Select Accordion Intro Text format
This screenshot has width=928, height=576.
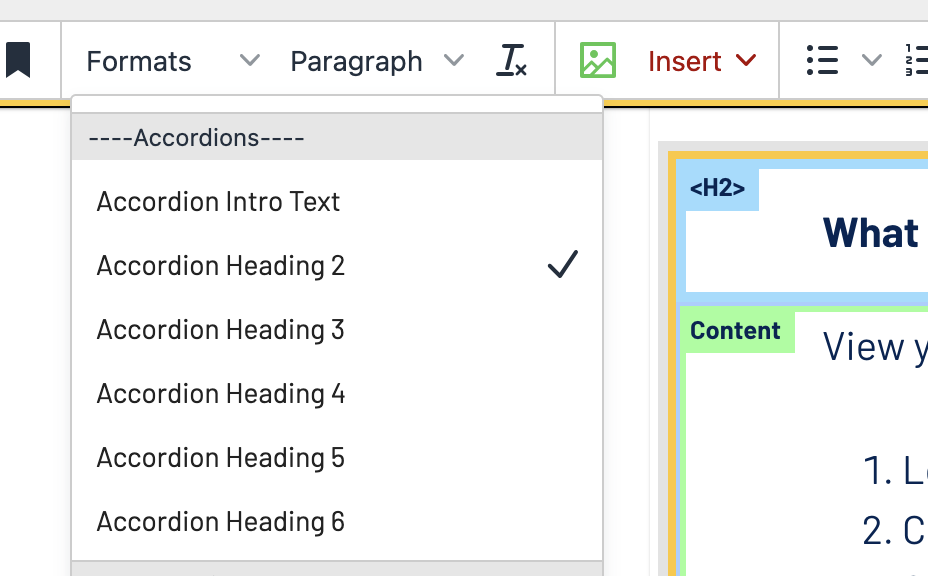(x=218, y=201)
